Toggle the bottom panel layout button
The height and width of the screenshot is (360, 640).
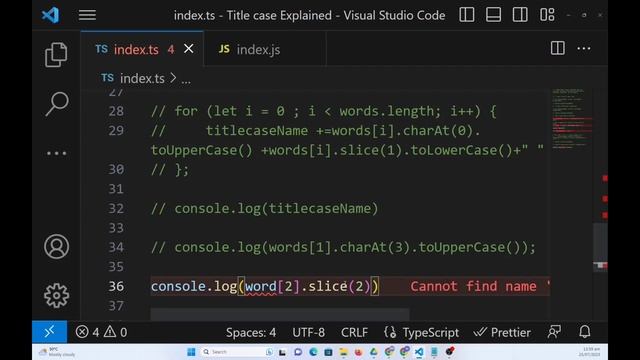(493, 15)
